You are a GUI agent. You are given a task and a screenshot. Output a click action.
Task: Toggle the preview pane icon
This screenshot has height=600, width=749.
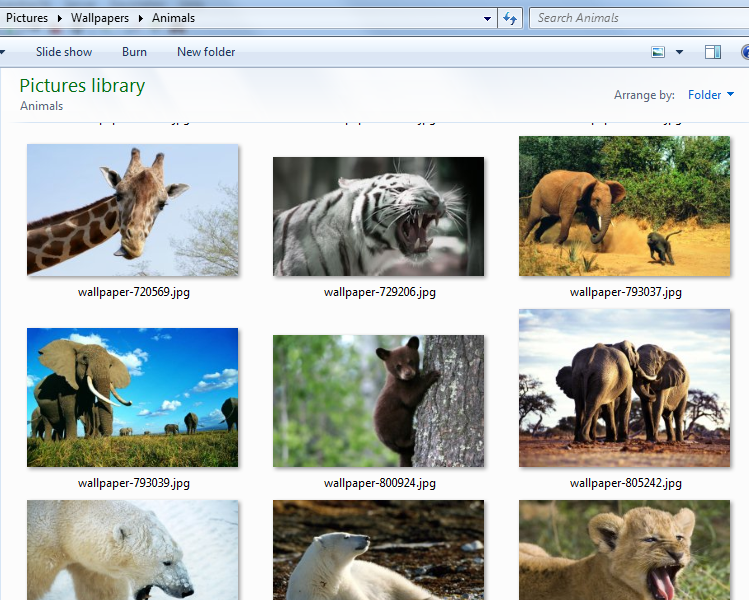pos(713,52)
